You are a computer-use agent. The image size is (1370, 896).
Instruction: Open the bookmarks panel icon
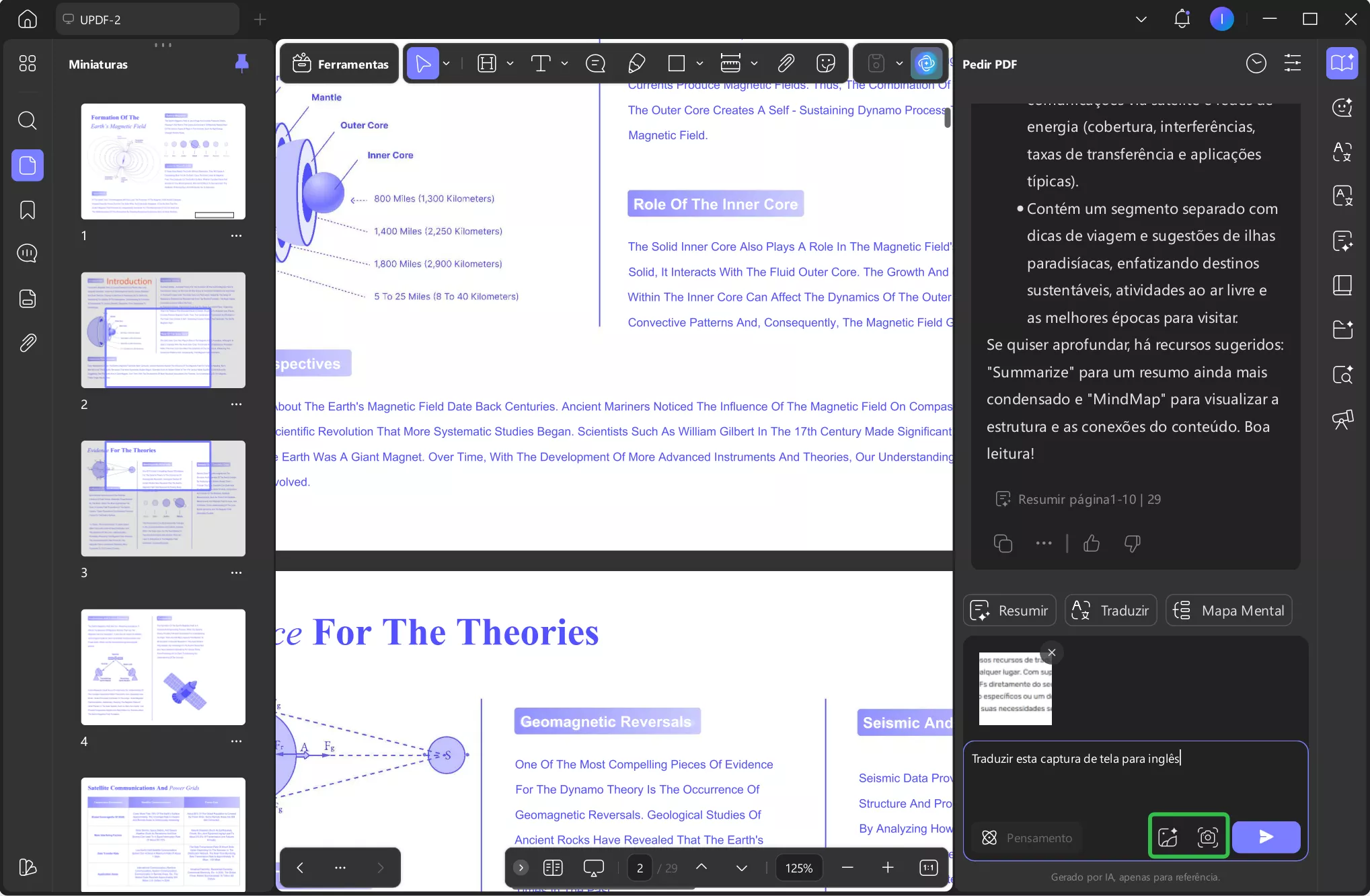(x=27, y=210)
